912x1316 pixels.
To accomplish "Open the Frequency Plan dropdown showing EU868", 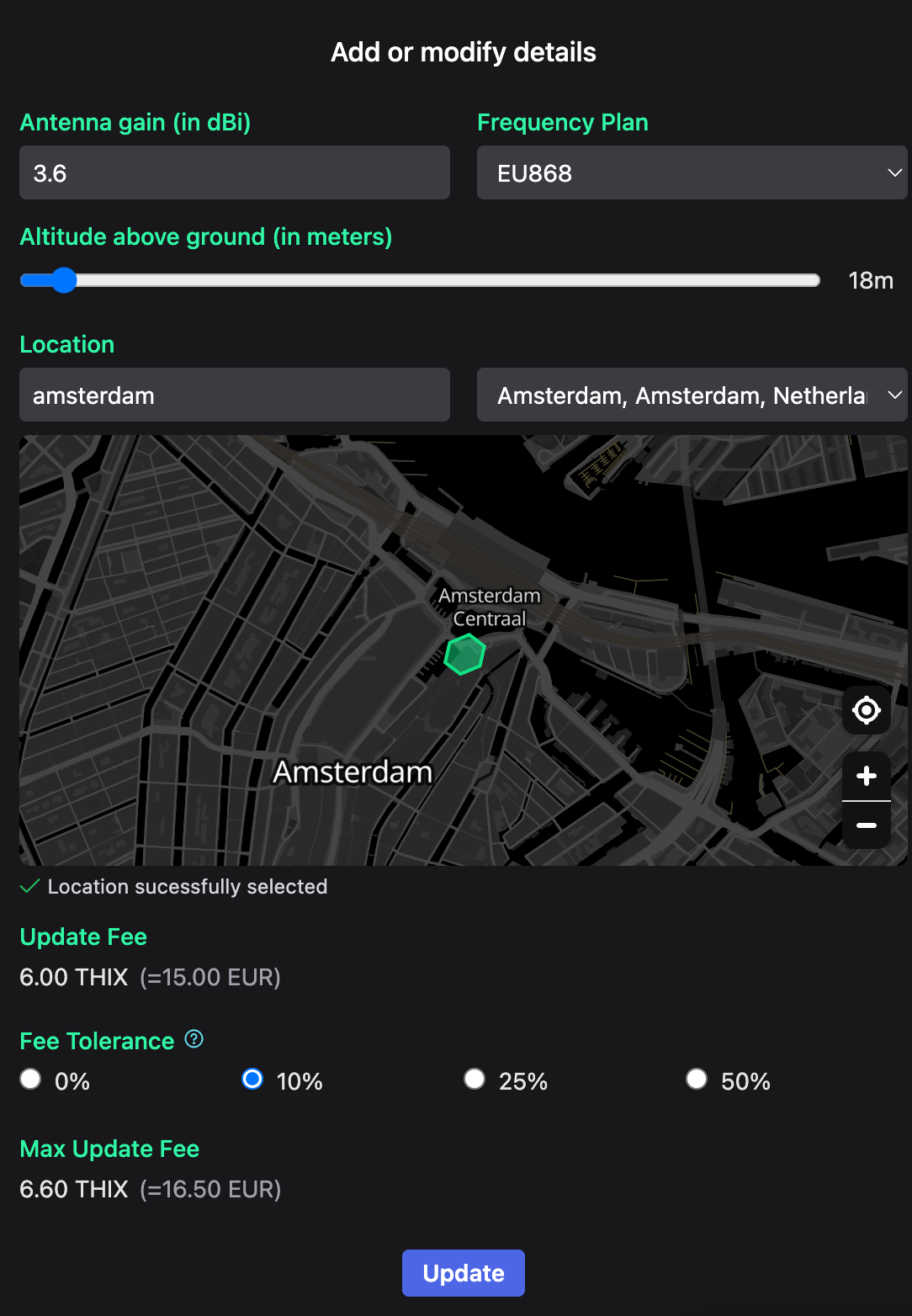I will tap(690, 172).
